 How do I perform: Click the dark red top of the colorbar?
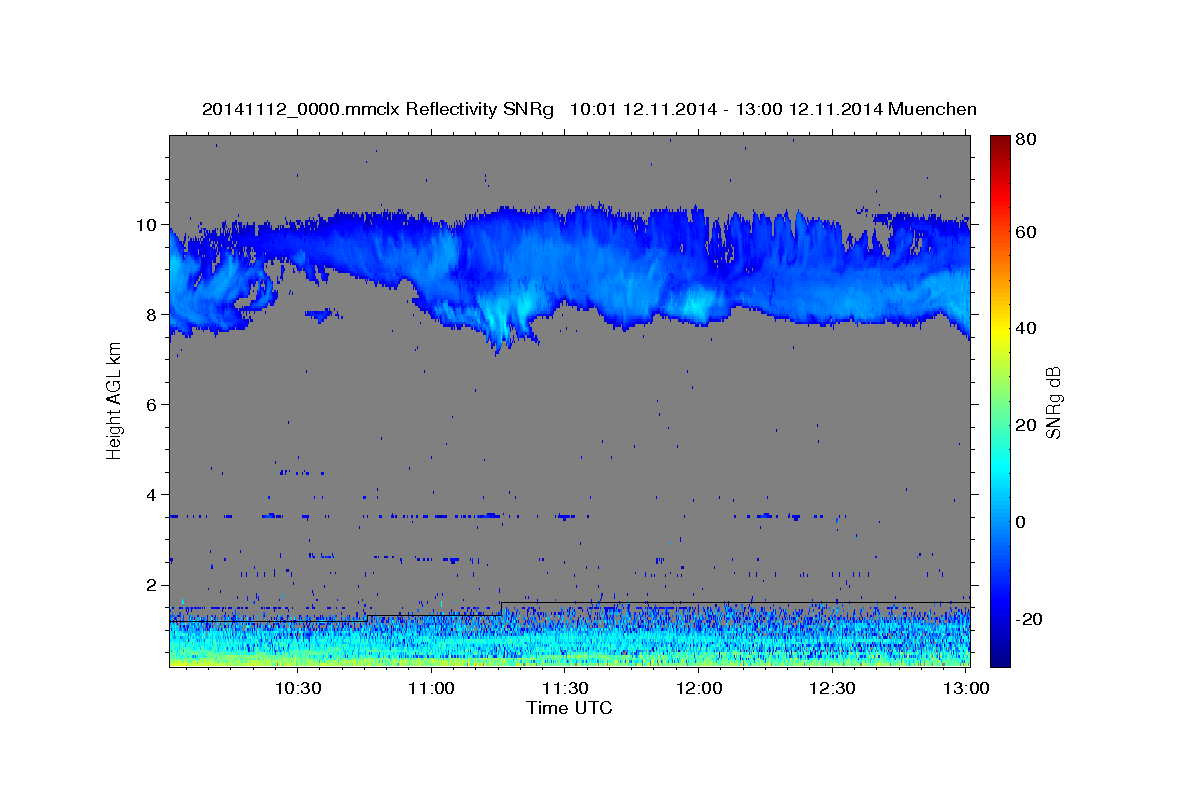tap(1000, 142)
